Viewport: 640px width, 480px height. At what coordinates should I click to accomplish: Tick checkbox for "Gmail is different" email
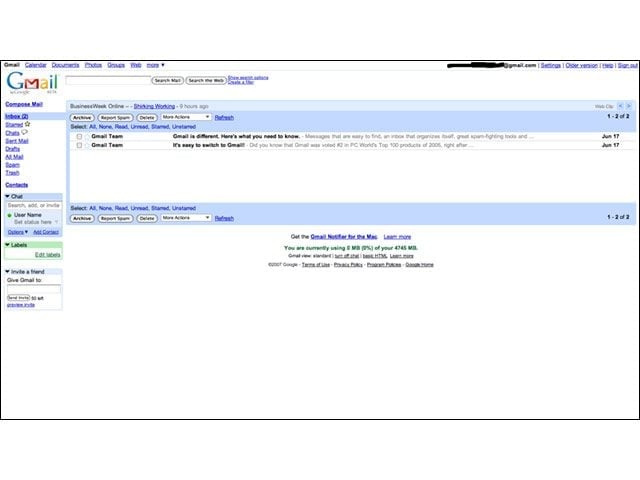pos(79,136)
